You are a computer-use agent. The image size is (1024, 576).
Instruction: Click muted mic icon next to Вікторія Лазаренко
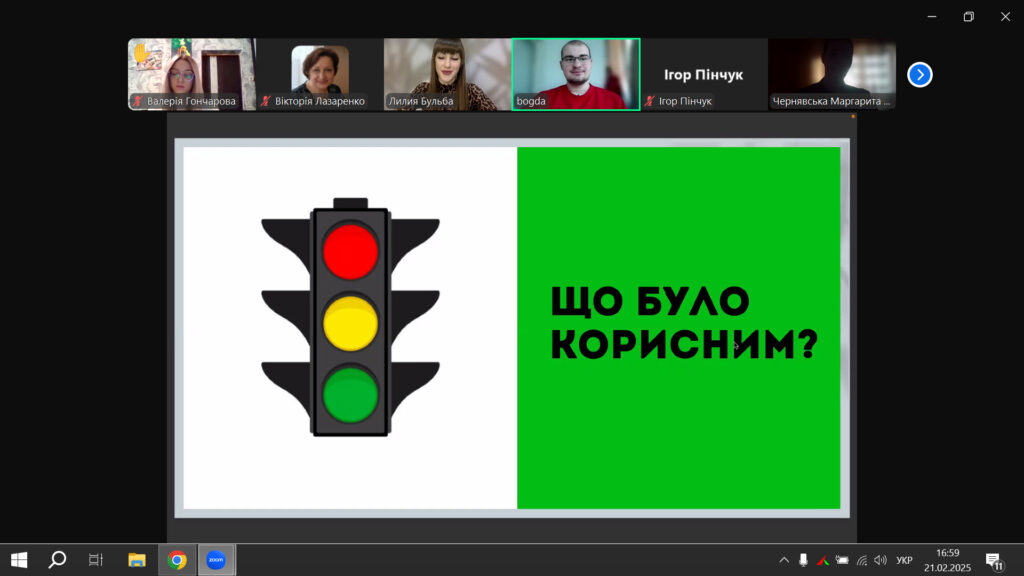point(266,101)
